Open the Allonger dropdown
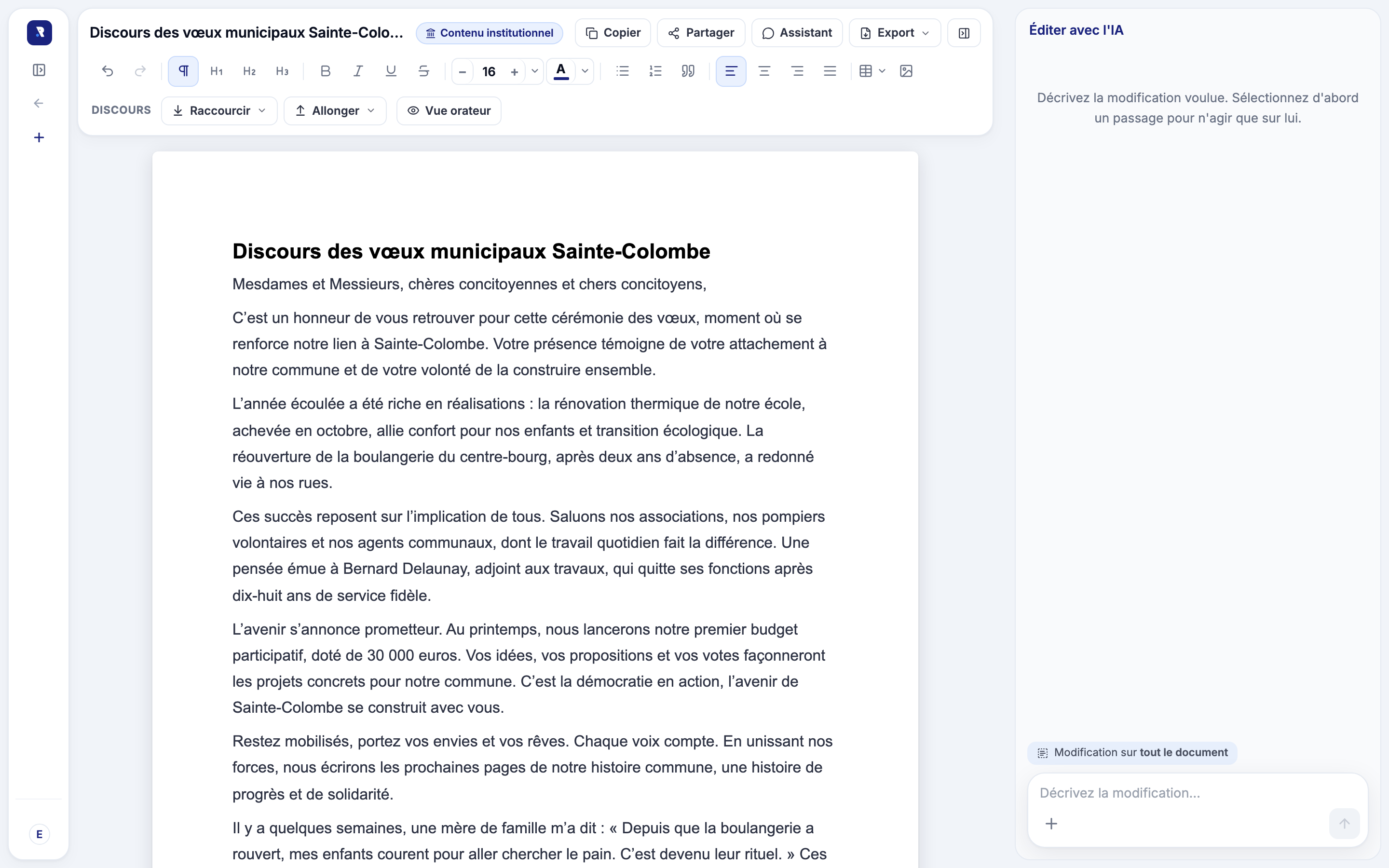Image resolution: width=1389 pixels, height=868 pixels. point(335,111)
